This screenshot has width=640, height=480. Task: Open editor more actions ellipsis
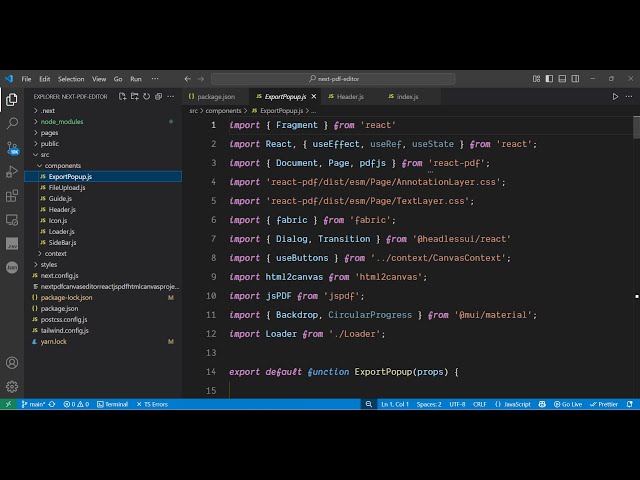(x=629, y=97)
